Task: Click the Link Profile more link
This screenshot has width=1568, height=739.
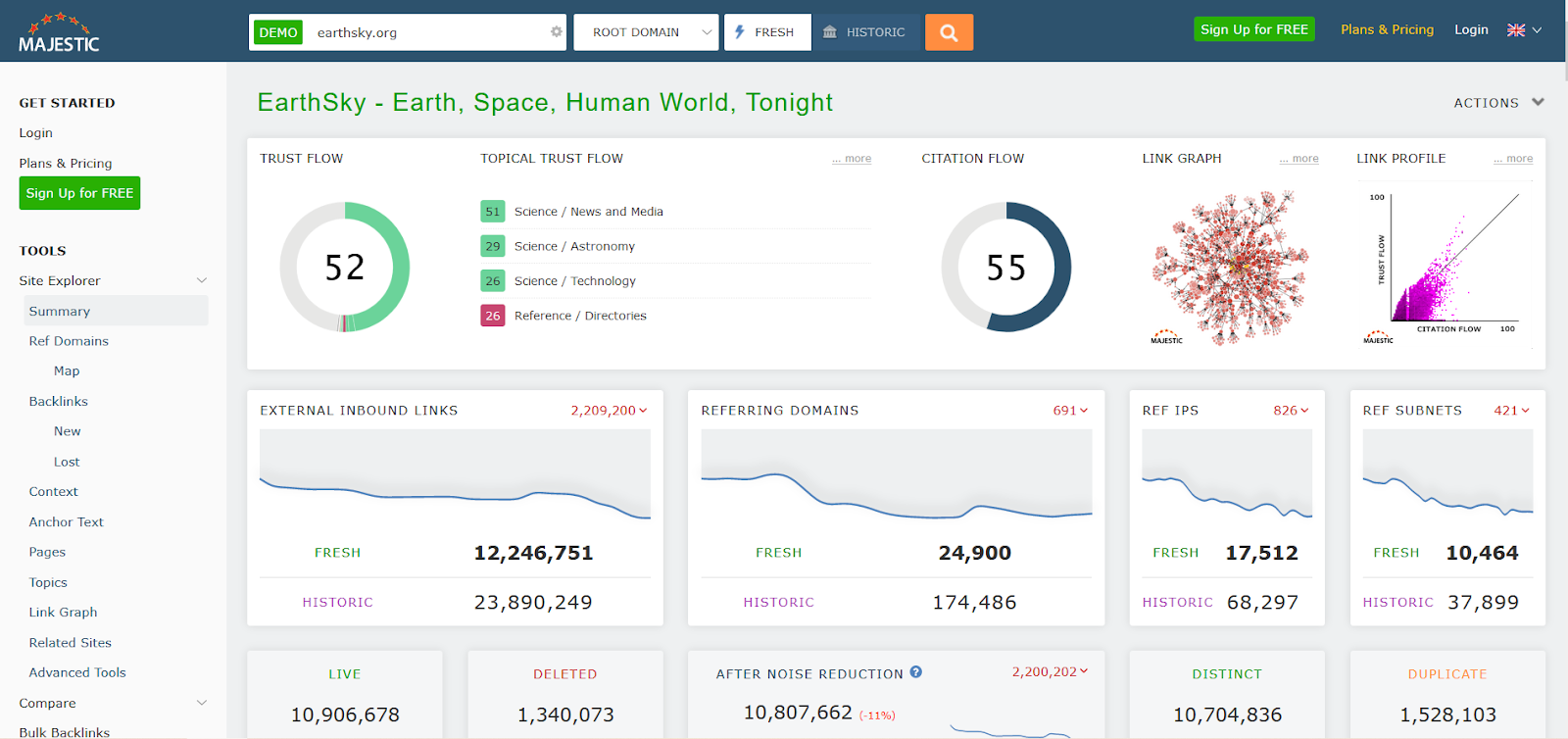Action: coord(1513,159)
